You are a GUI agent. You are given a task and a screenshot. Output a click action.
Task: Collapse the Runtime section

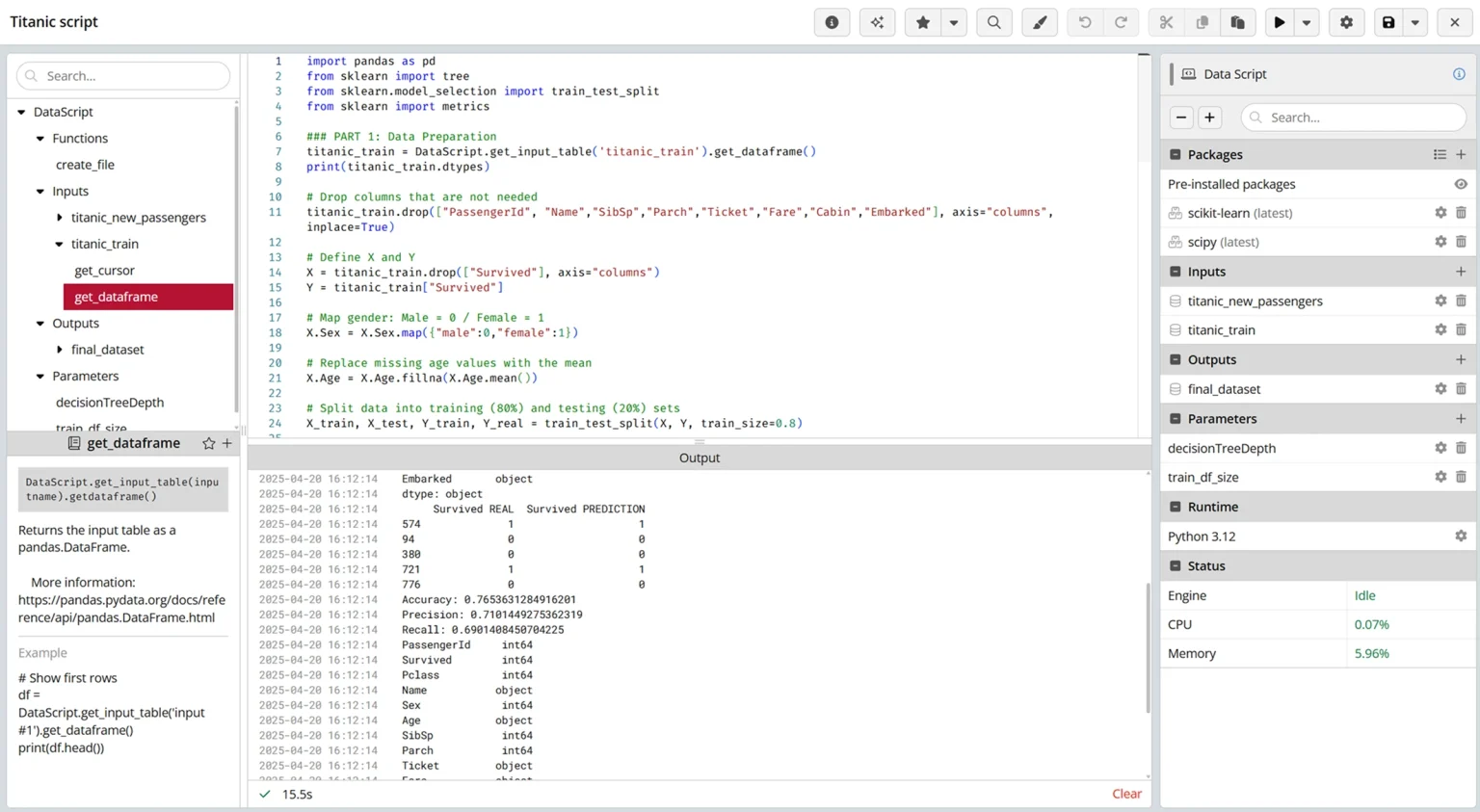point(1175,507)
